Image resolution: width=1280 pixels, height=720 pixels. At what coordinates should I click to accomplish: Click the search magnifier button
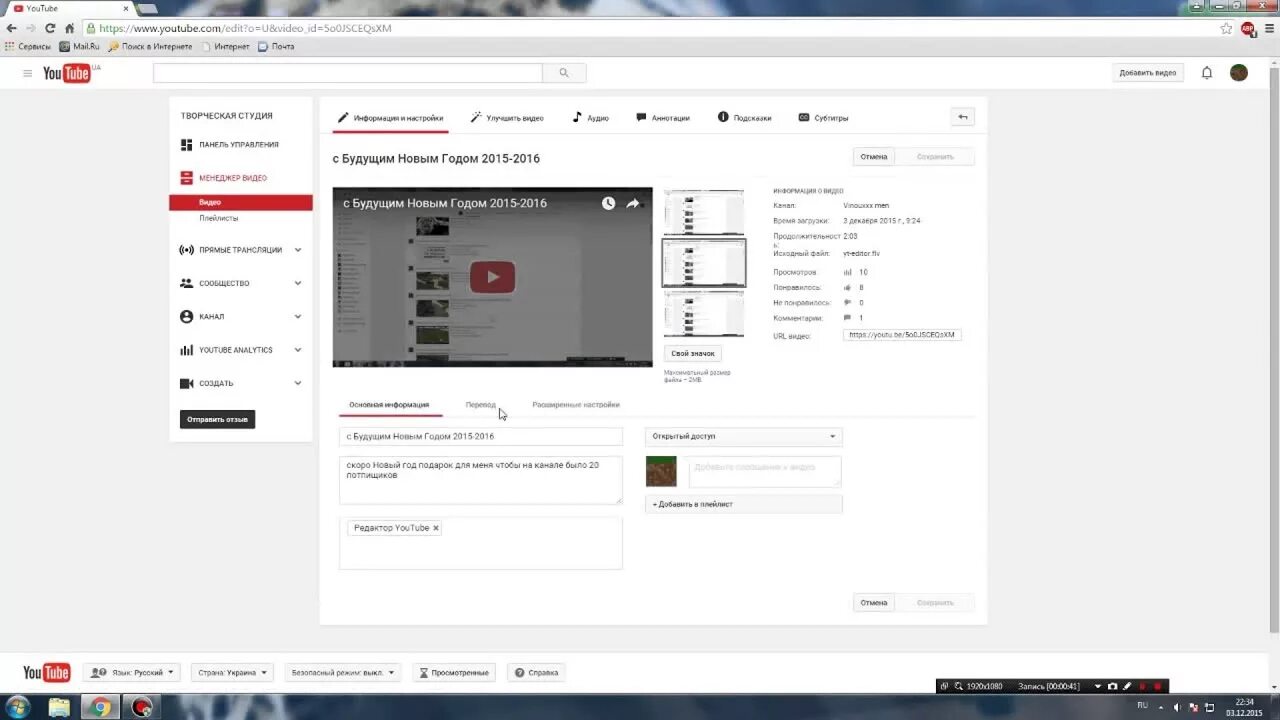pos(564,73)
